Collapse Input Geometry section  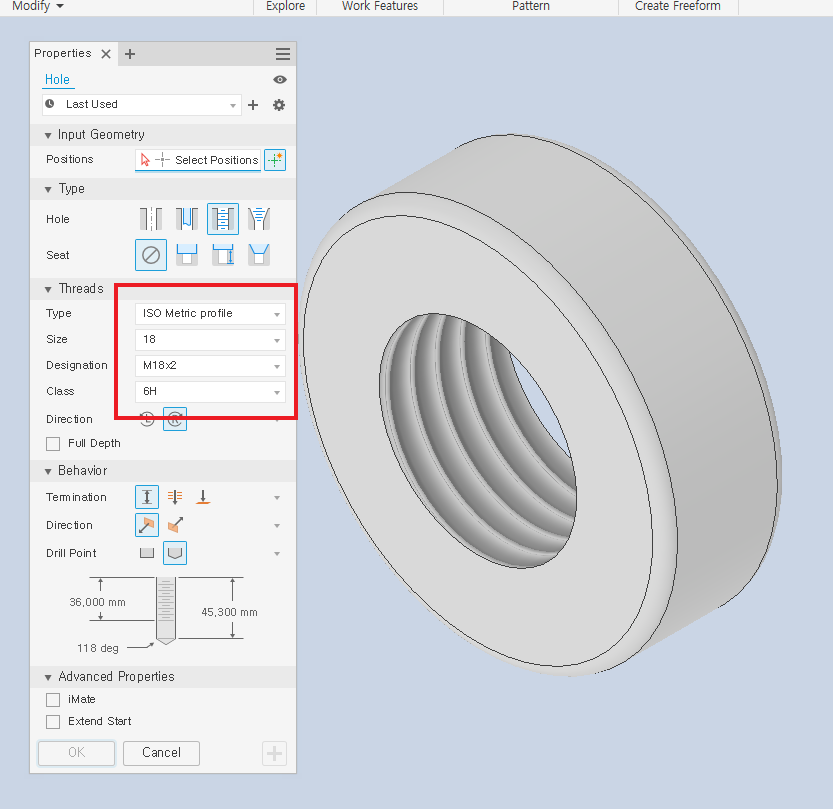(x=48, y=135)
